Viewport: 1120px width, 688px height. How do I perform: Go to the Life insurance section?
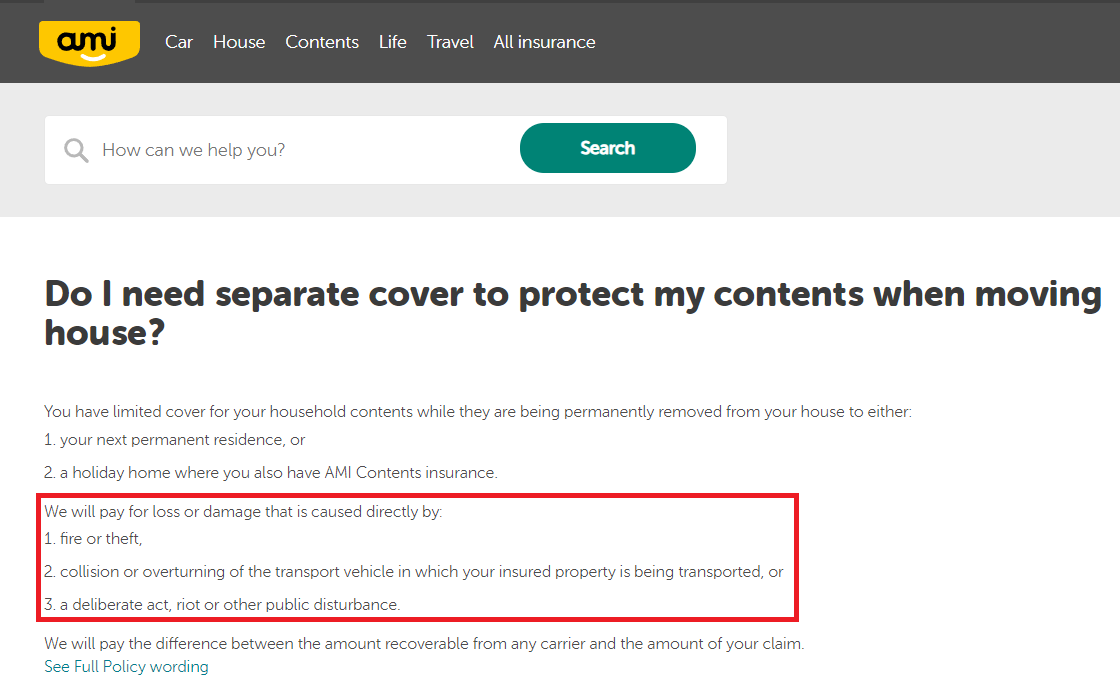tap(393, 42)
